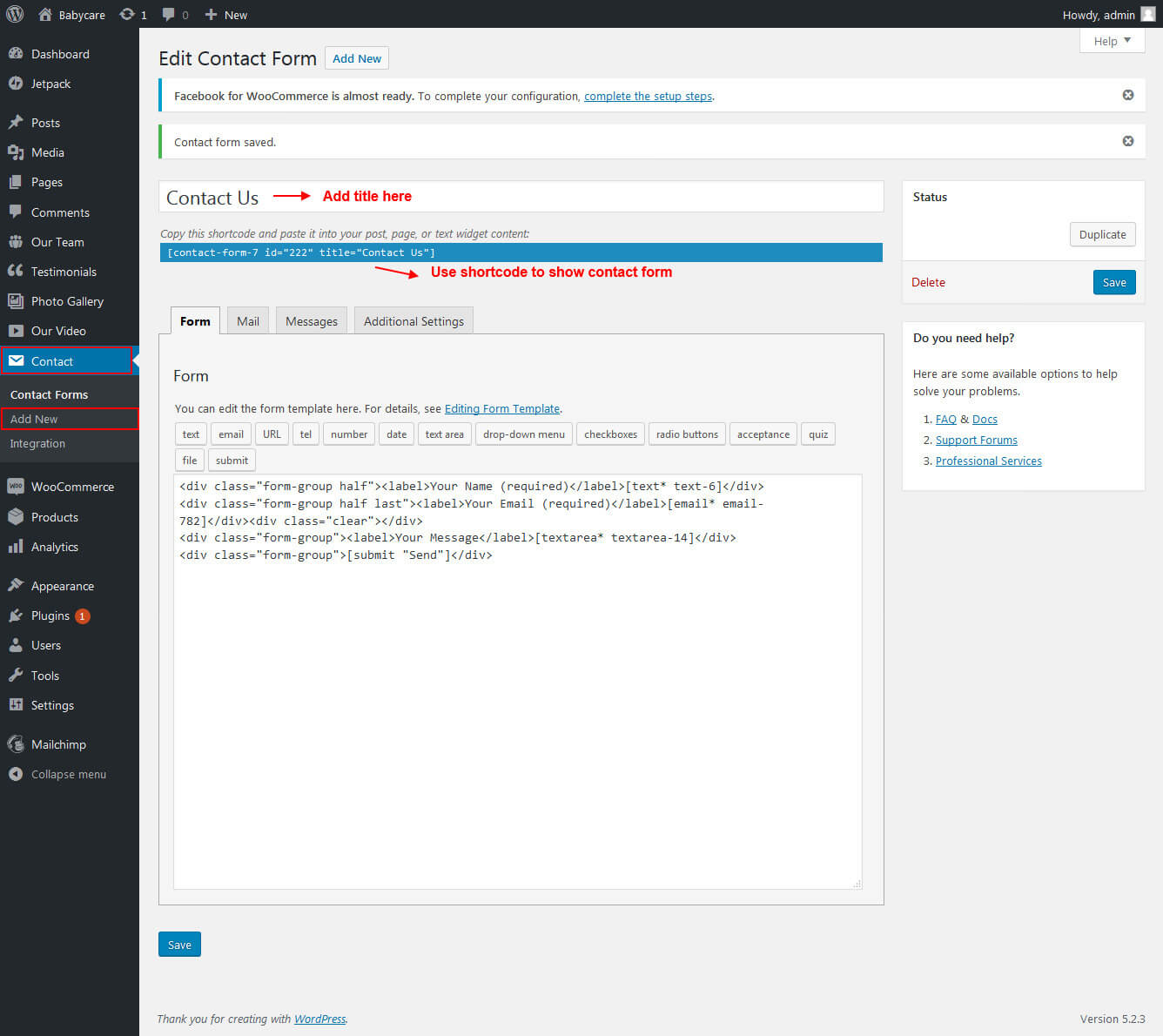Click the Plugins plug icon
The width and height of the screenshot is (1163, 1036).
[16, 616]
